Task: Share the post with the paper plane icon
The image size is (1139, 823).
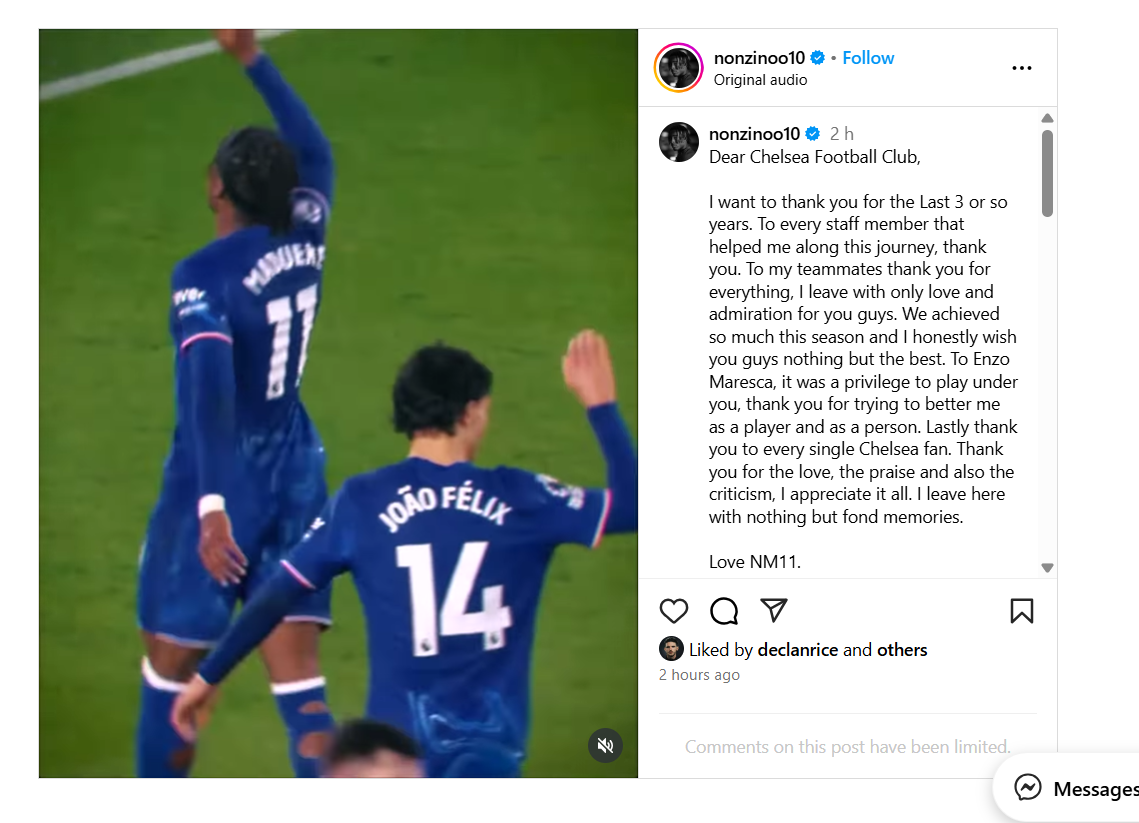Action: [x=774, y=610]
